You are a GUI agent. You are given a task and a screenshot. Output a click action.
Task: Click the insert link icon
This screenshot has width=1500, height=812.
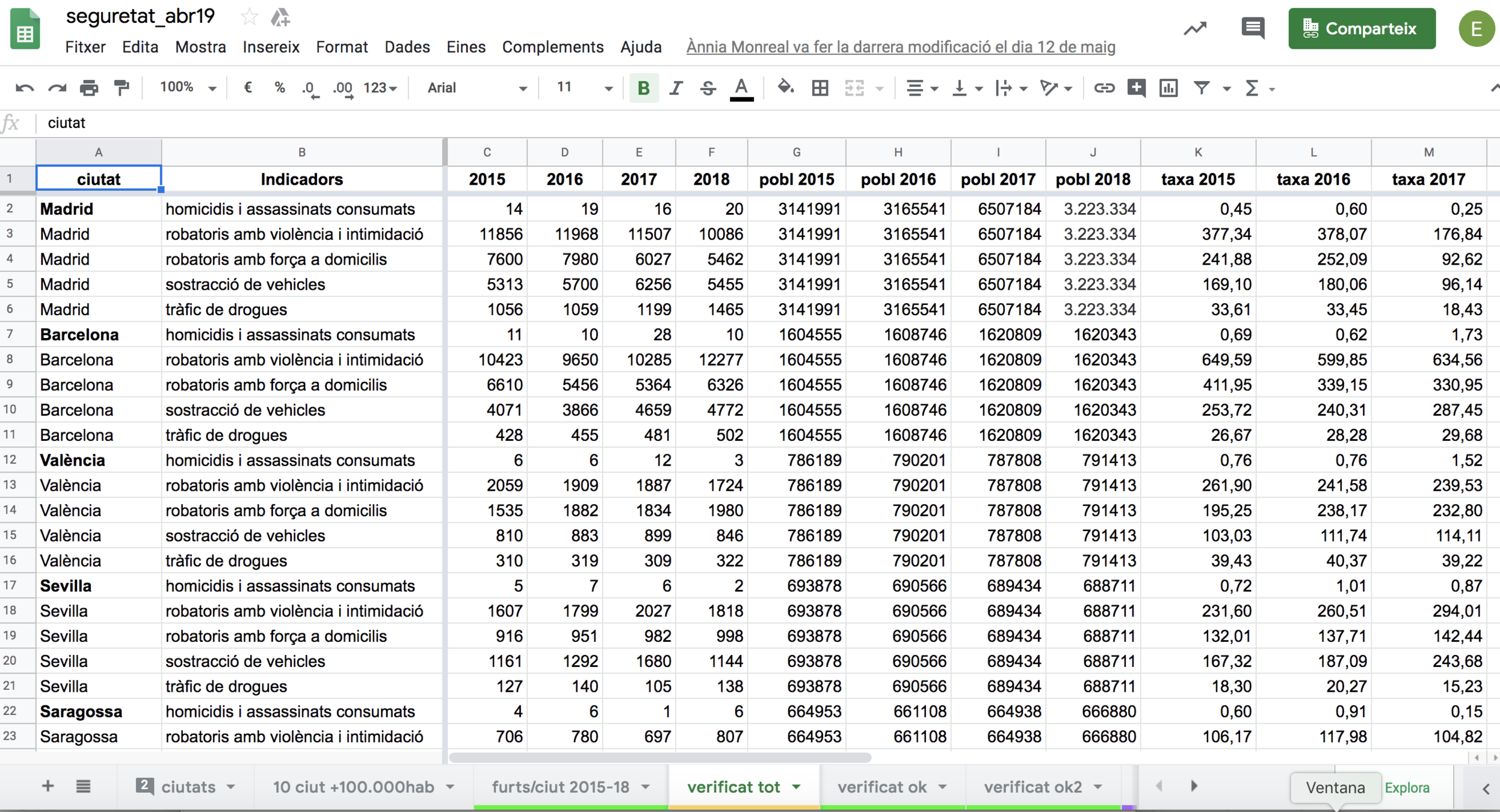tap(1103, 88)
